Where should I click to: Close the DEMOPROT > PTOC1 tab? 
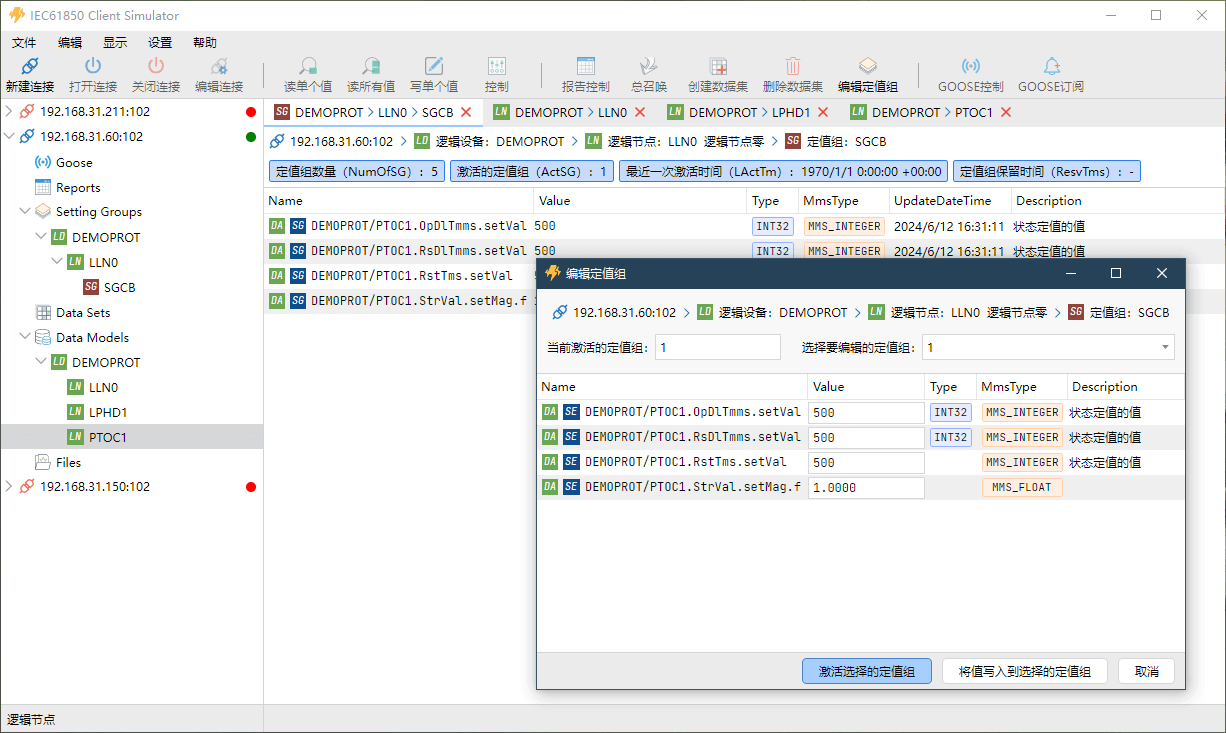click(x=1006, y=113)
